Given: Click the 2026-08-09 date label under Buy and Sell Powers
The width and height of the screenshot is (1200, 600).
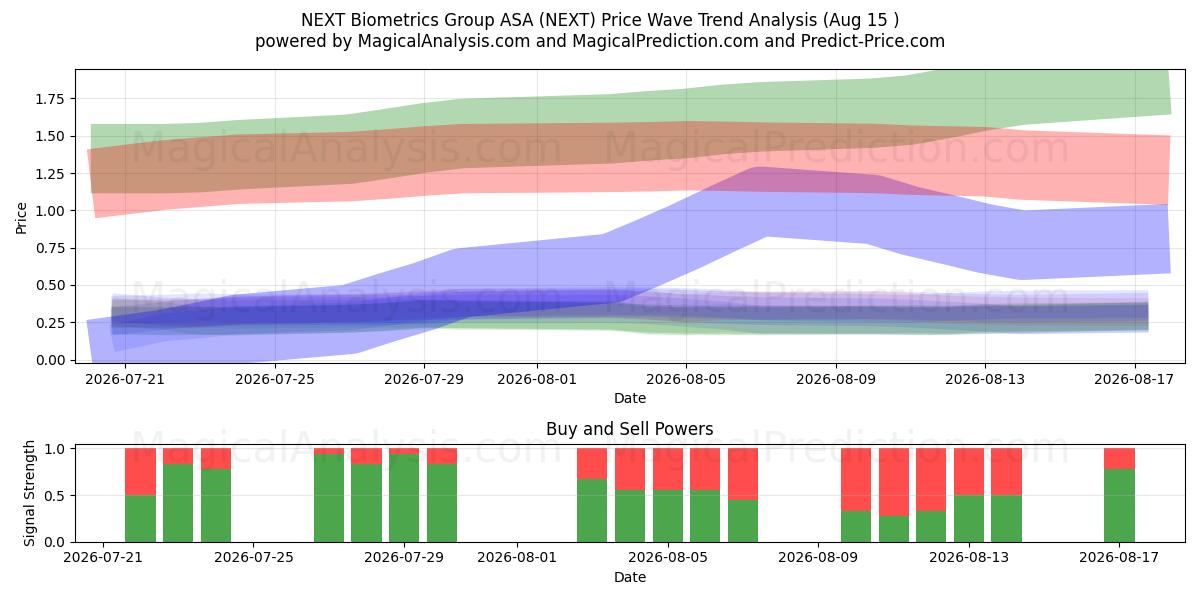Looking at the screenshot, I should pos(818,558).
